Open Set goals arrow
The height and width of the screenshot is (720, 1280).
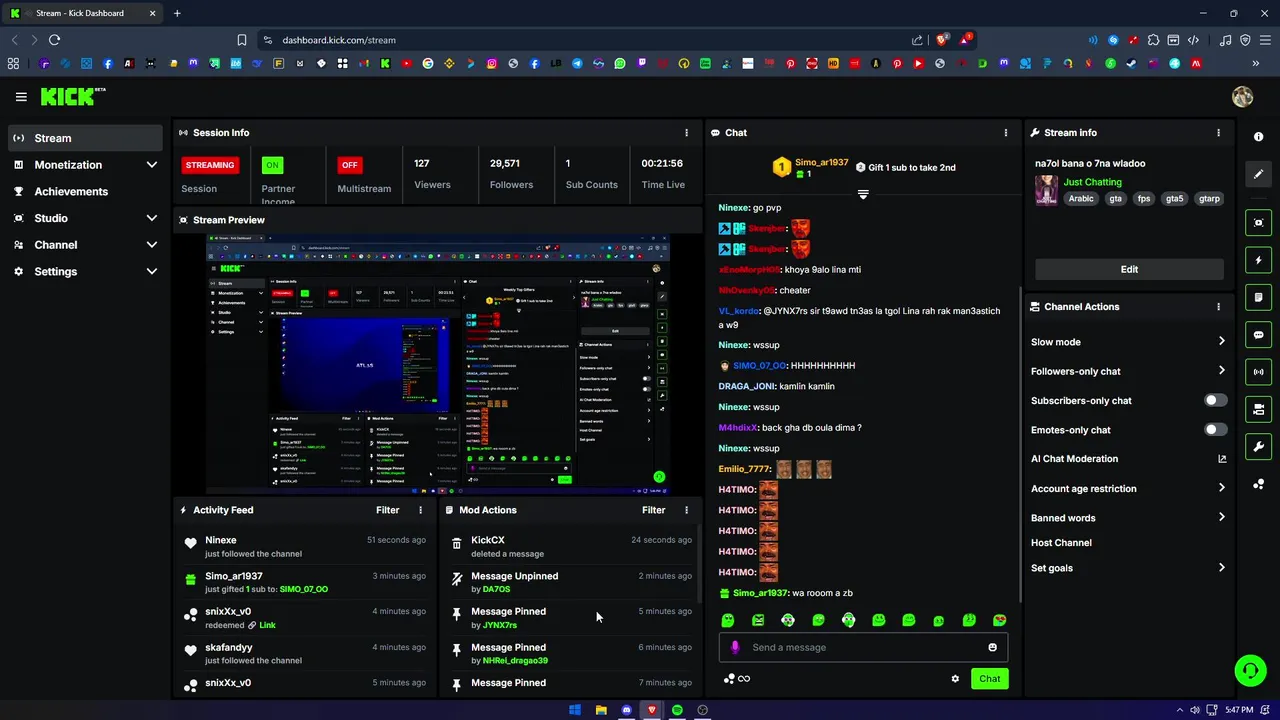(x=1221, y=568)
